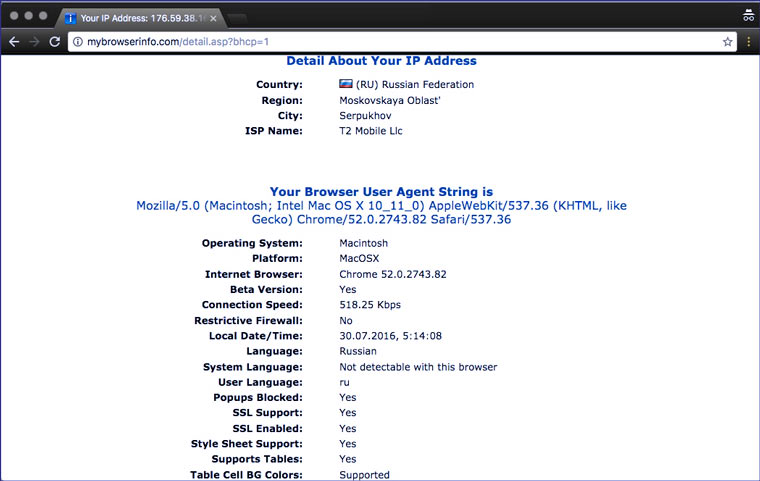760x481 pixels.
Task: Click (RU) Russian Federation value
Action: click(x=415, y=84)
